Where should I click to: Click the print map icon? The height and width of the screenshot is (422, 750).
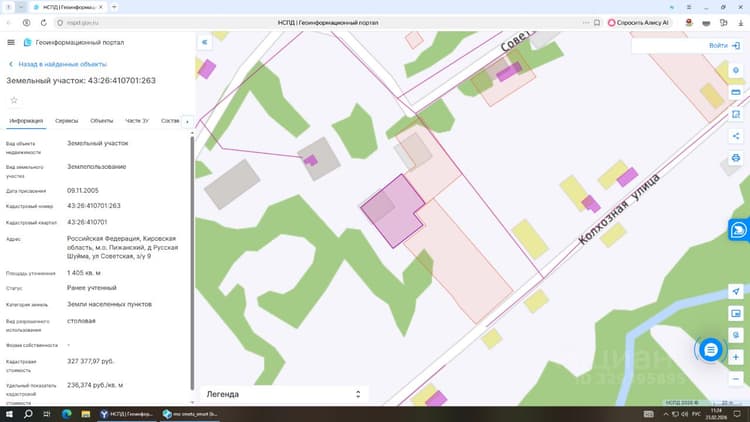click(736, 158)
